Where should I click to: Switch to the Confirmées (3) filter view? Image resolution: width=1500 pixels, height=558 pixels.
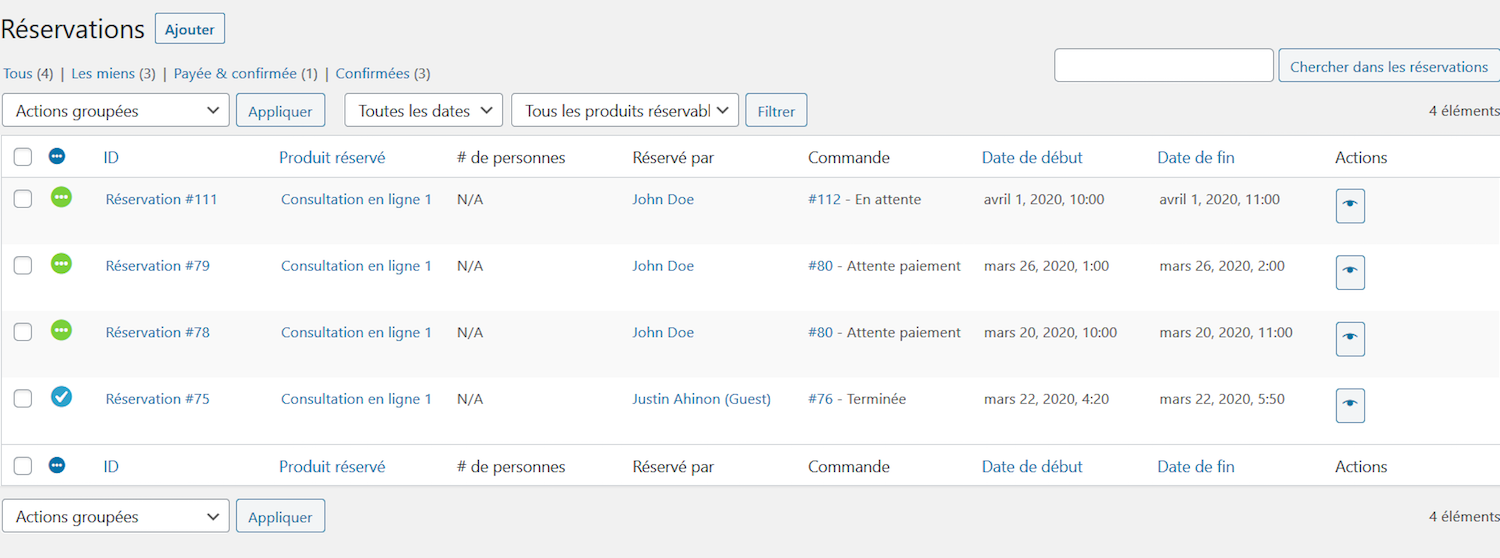pos(382,74)
